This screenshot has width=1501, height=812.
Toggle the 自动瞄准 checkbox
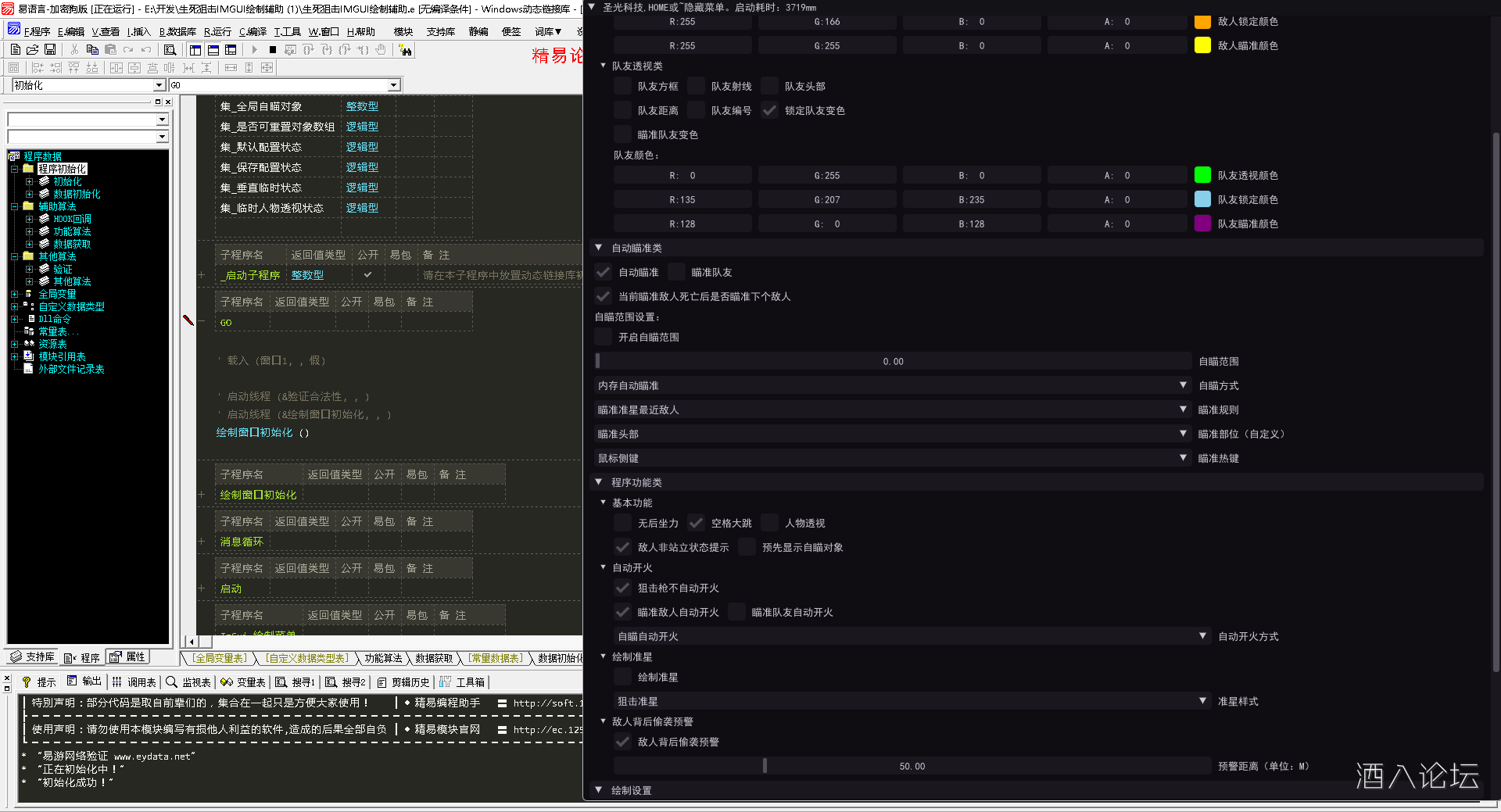pos(604,272)
